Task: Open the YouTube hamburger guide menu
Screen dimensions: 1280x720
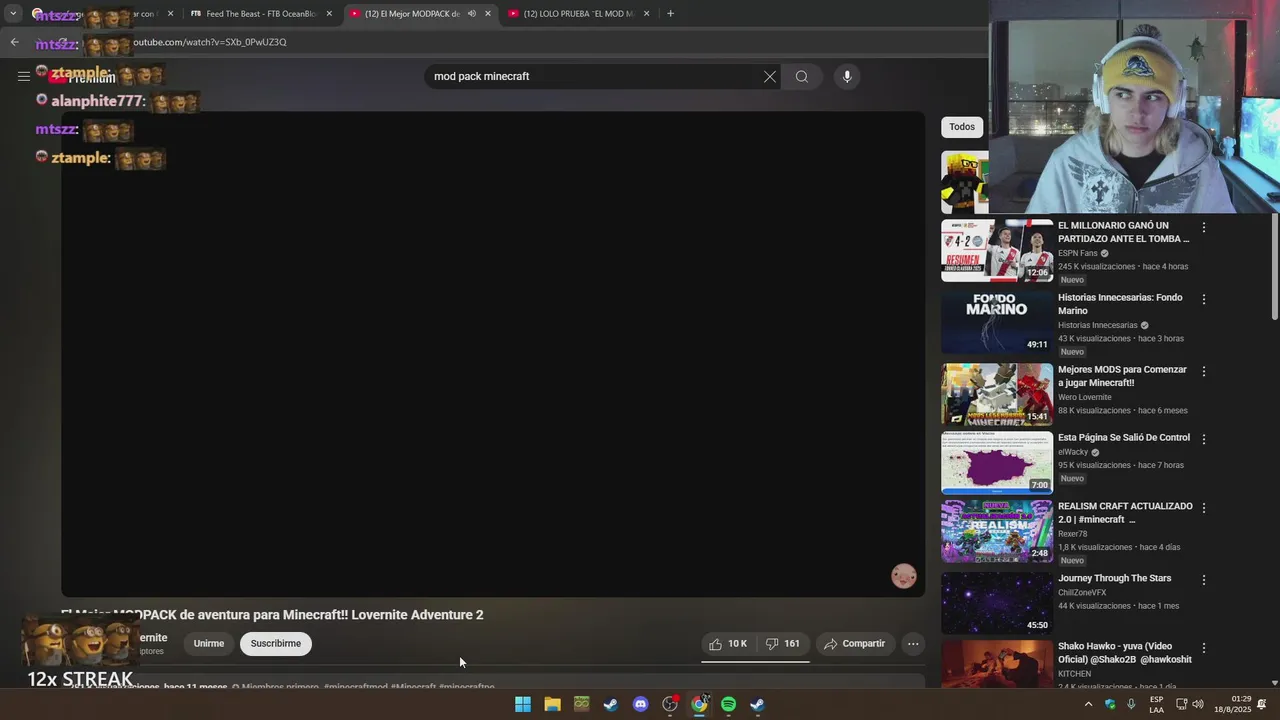Action: [23, 76]
